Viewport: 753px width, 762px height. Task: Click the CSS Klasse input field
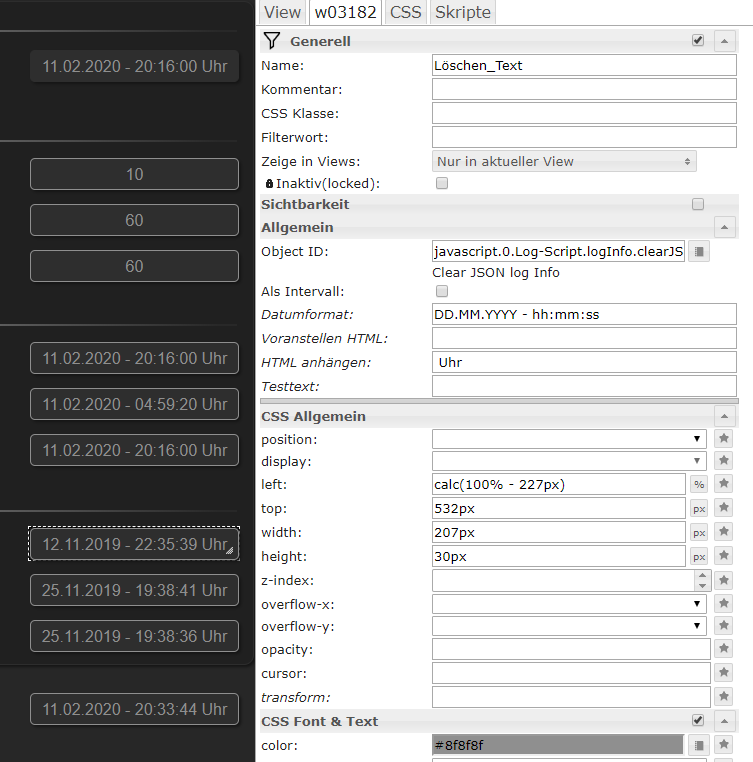(x=584, y=113)
